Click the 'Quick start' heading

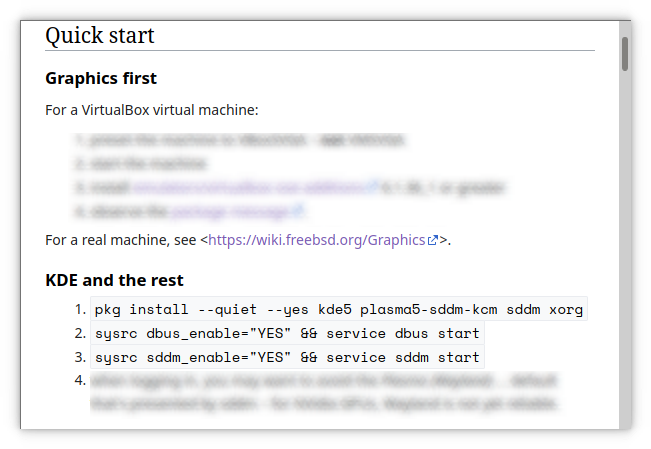pyautogui.click(x=100, y=36)
